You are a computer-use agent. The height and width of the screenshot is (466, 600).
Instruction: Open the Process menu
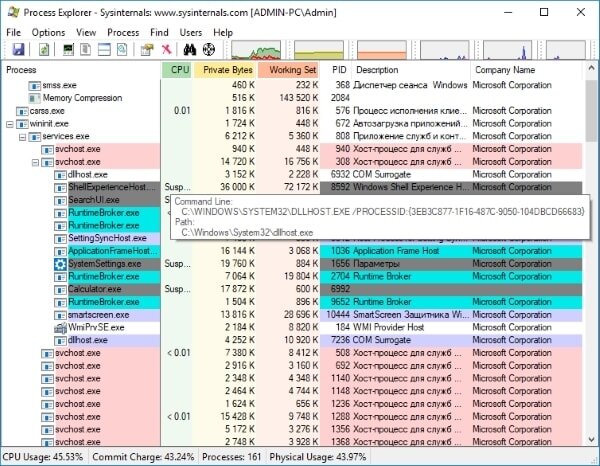(x=123, y=33)
